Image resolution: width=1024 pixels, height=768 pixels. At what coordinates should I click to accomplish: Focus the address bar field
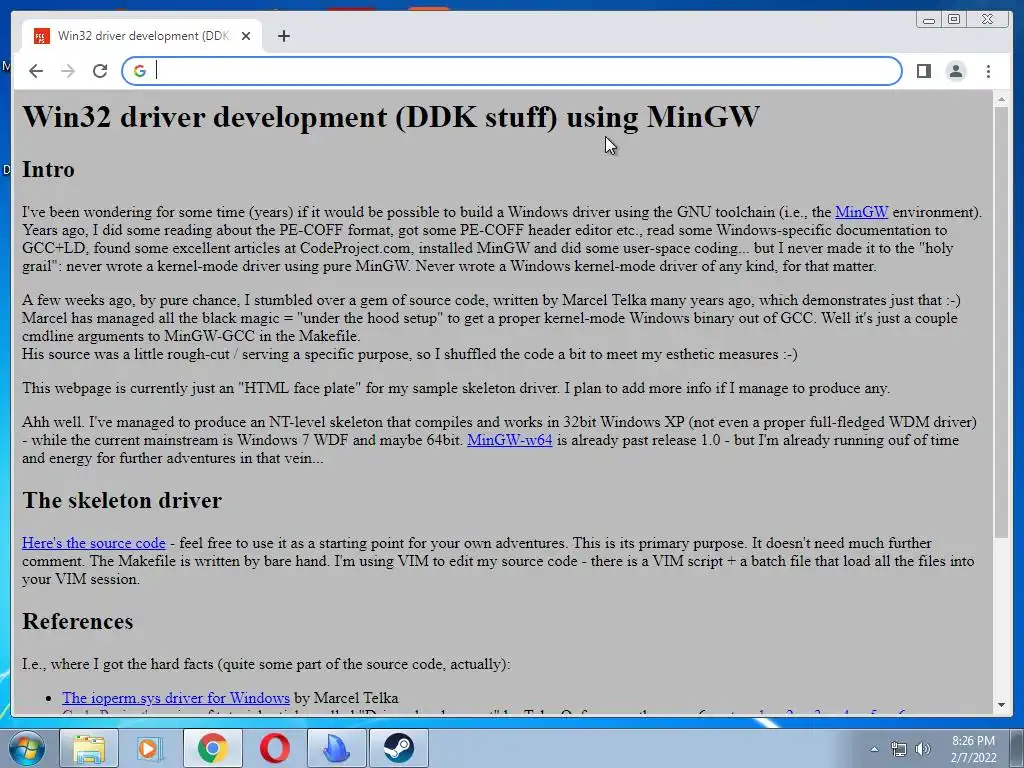511,71
